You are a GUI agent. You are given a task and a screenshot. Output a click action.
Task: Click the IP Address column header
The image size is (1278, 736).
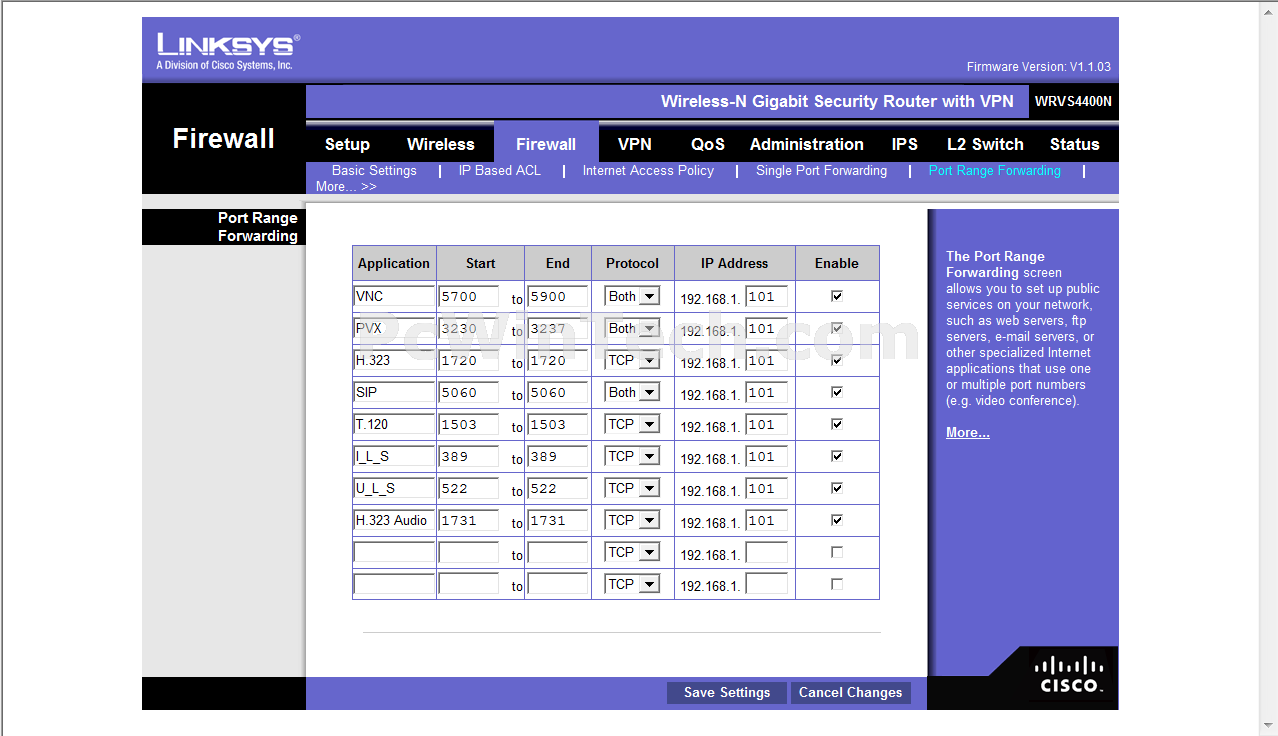pos(734,263)
